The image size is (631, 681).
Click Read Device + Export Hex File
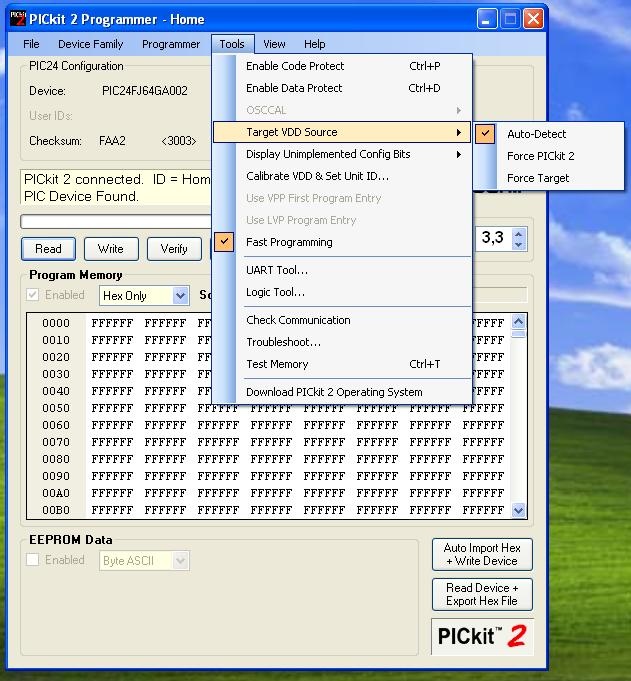coord(482,595)
